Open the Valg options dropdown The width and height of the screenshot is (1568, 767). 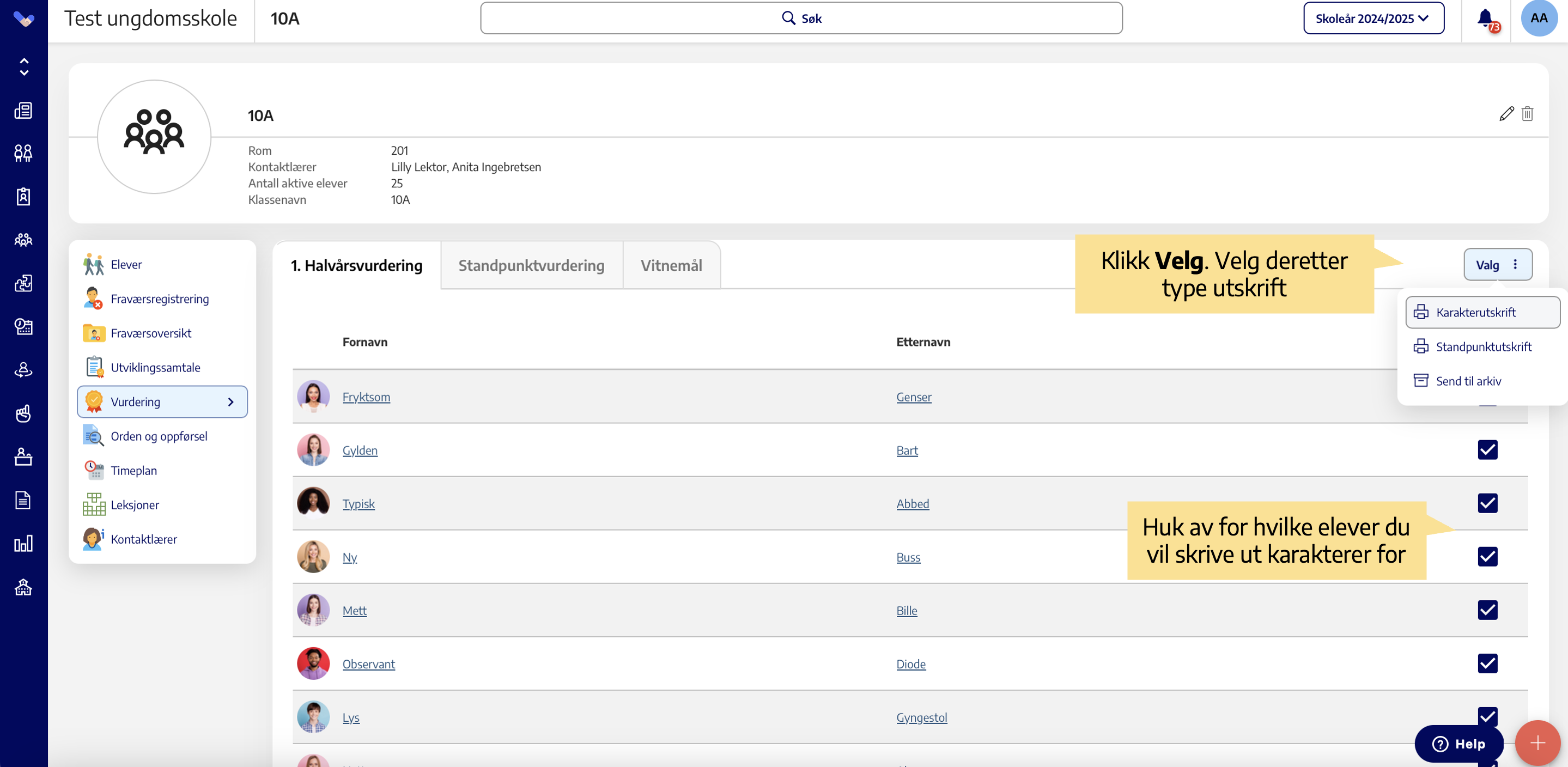pyautogui.click(x=1497, y=264)
